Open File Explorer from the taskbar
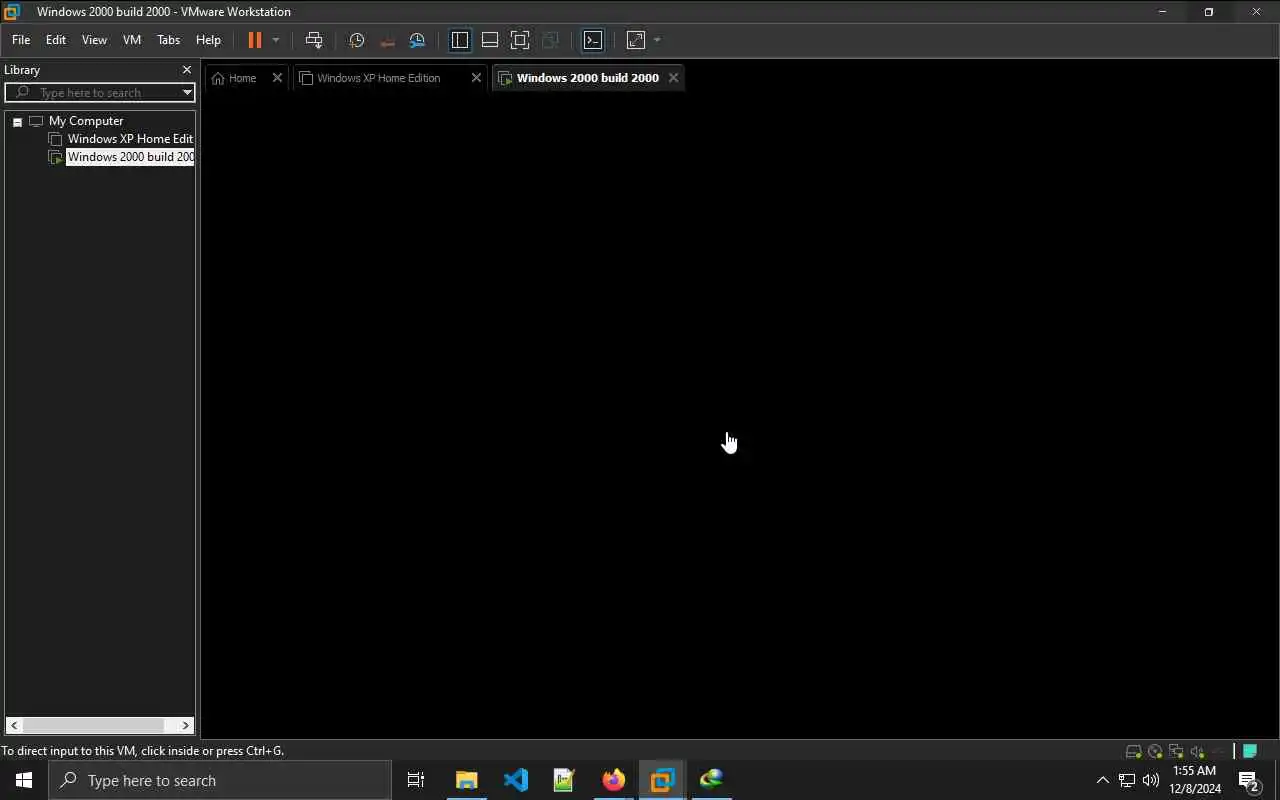The image size is (1280, 800). click(x=466, y=780)
